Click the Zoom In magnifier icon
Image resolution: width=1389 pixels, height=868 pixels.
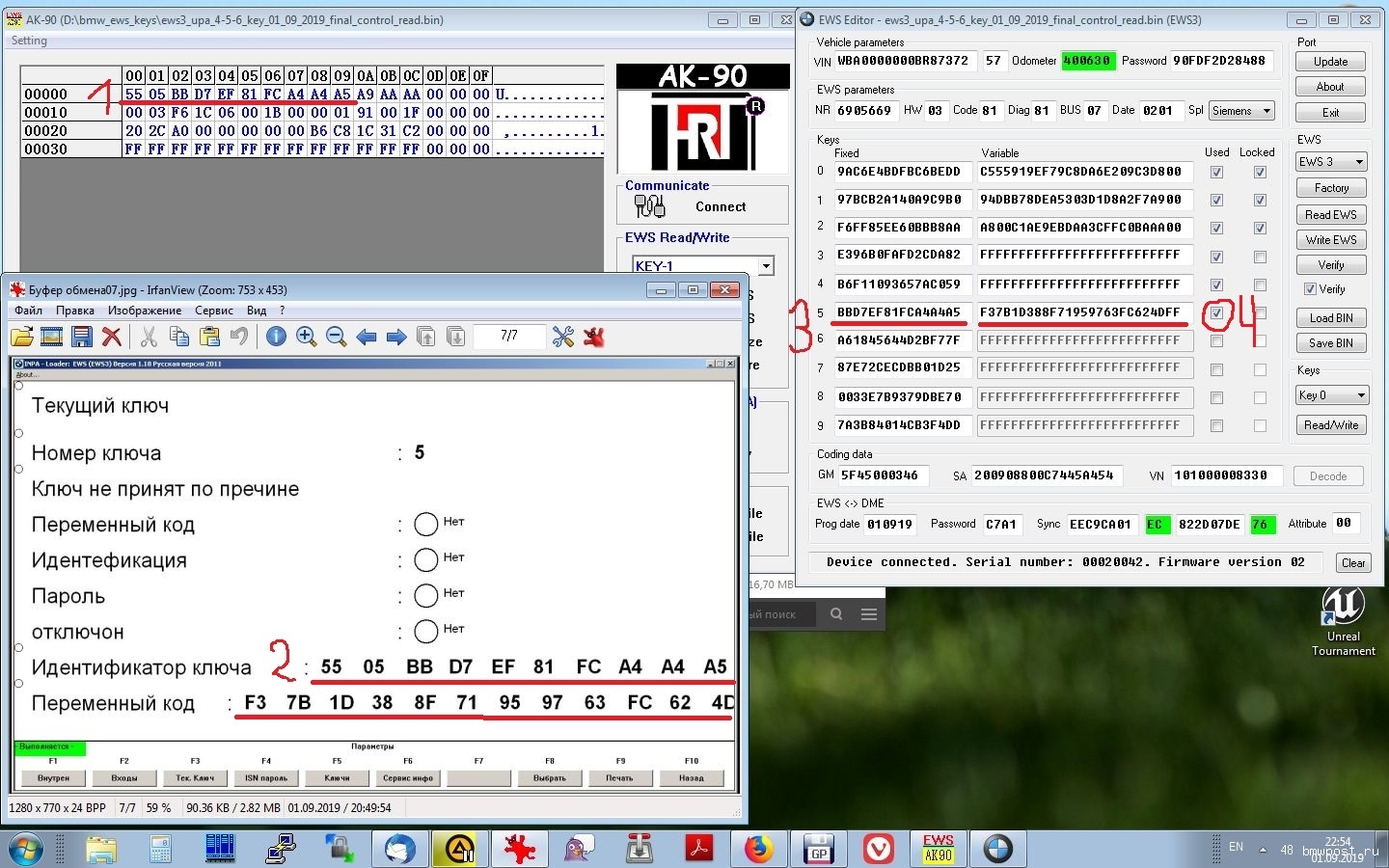pos(306,337)
